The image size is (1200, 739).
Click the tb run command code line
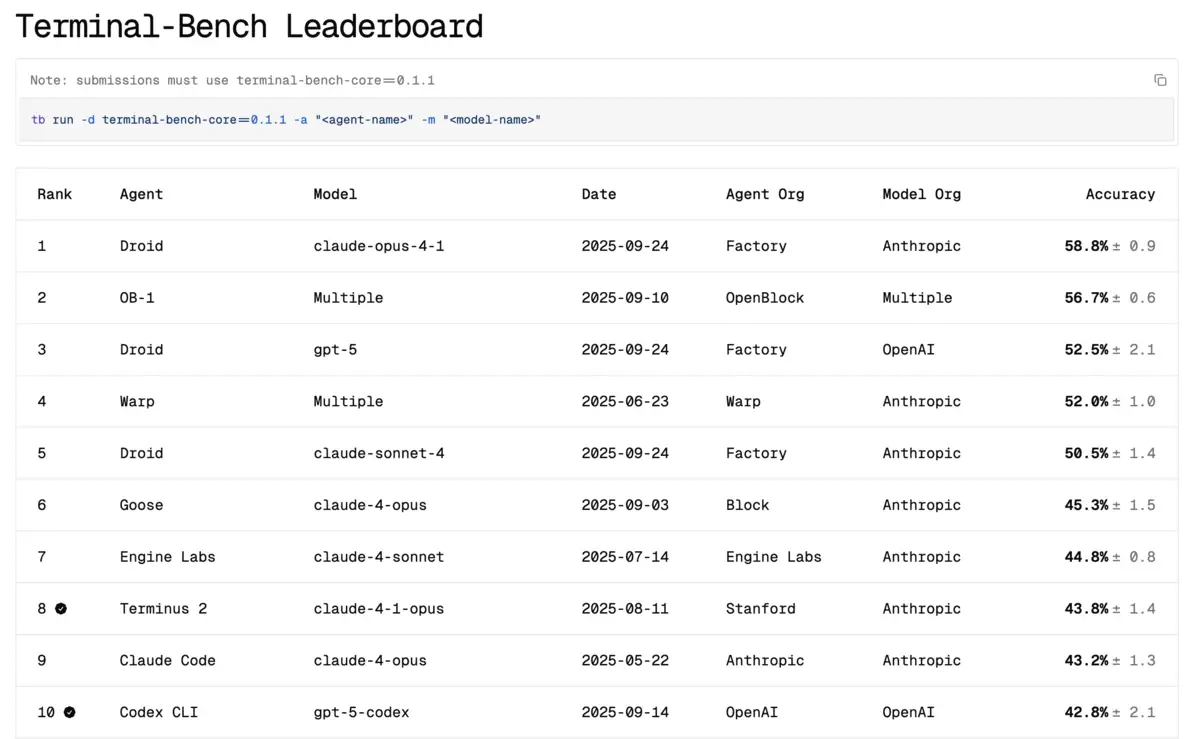286,120
